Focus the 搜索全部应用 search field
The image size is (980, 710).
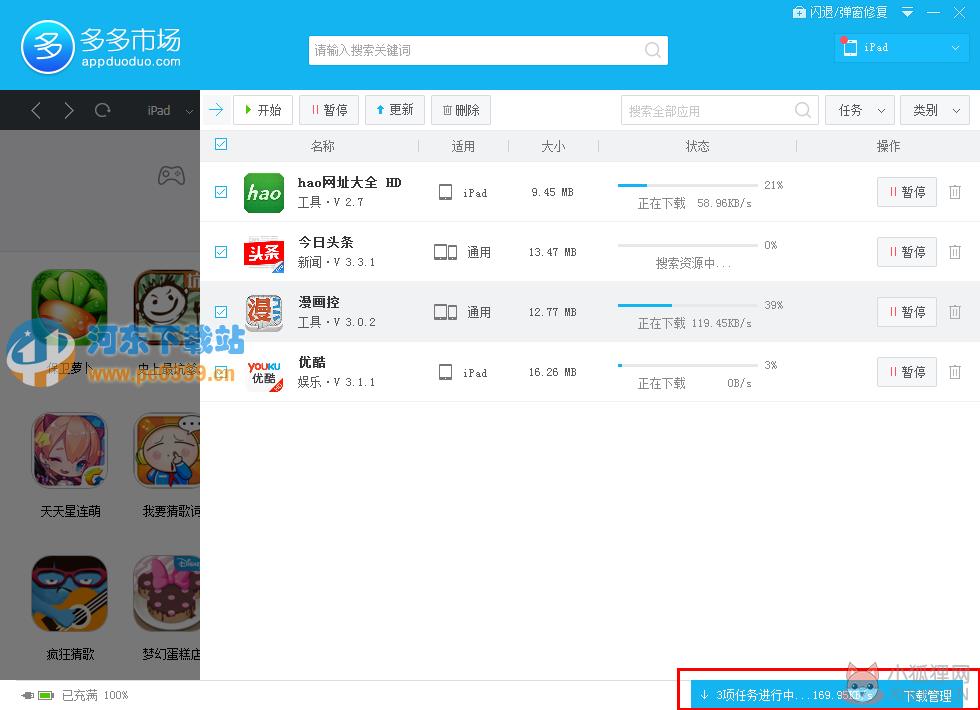pyautogui.click(x=719, y=111)
